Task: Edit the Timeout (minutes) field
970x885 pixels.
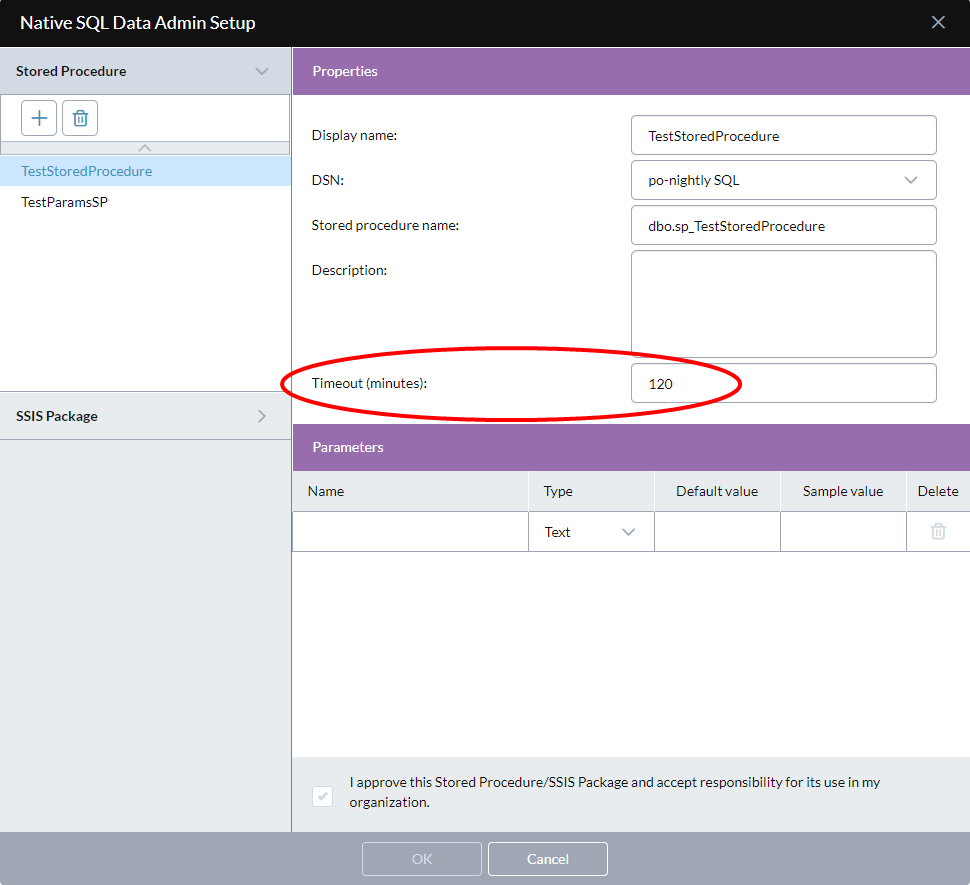Action: coord(783,383)
